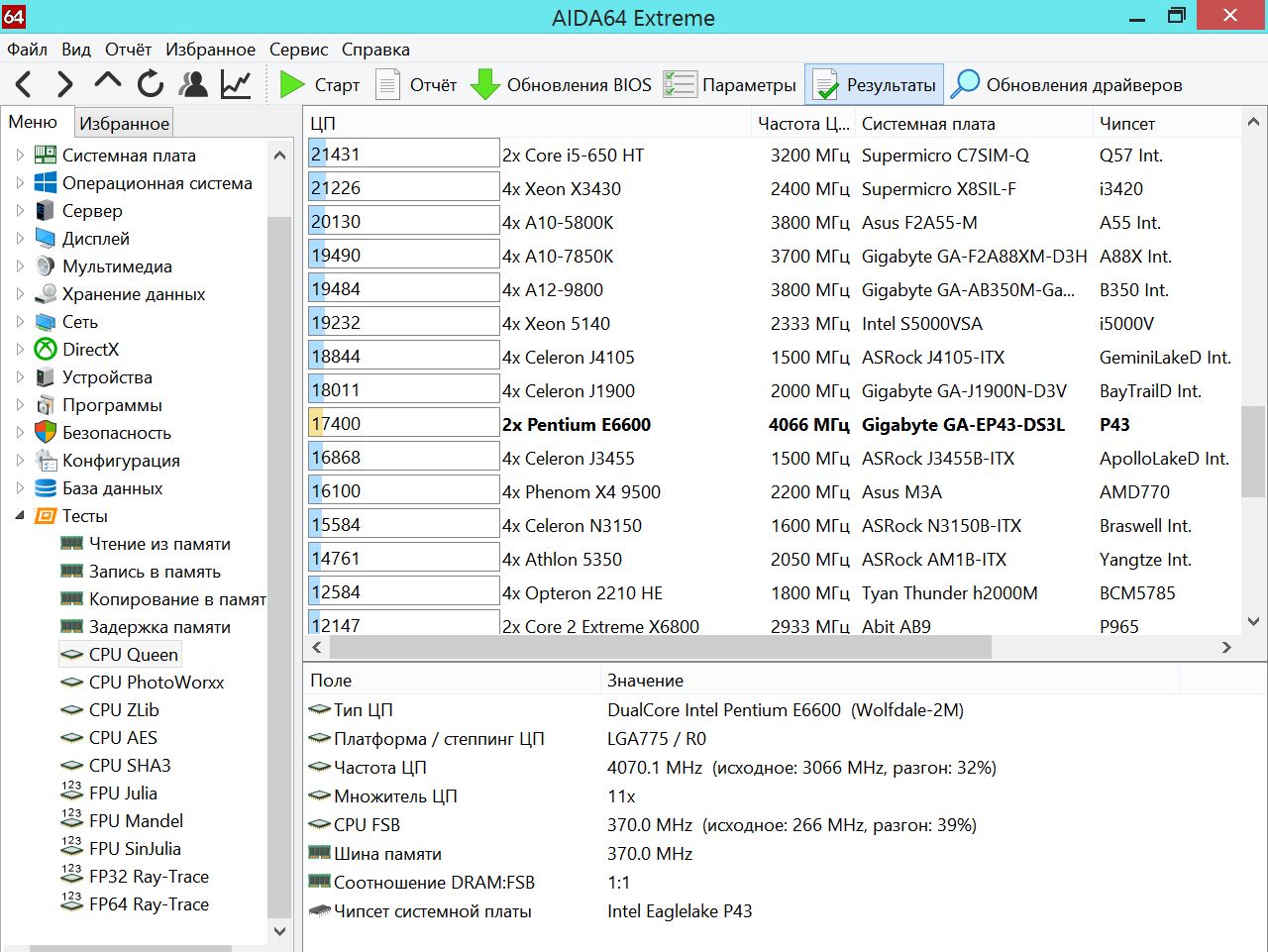This screenshot has width=1268, height=952.
Task: Select CPU AES test
Action: coord(123,738)
